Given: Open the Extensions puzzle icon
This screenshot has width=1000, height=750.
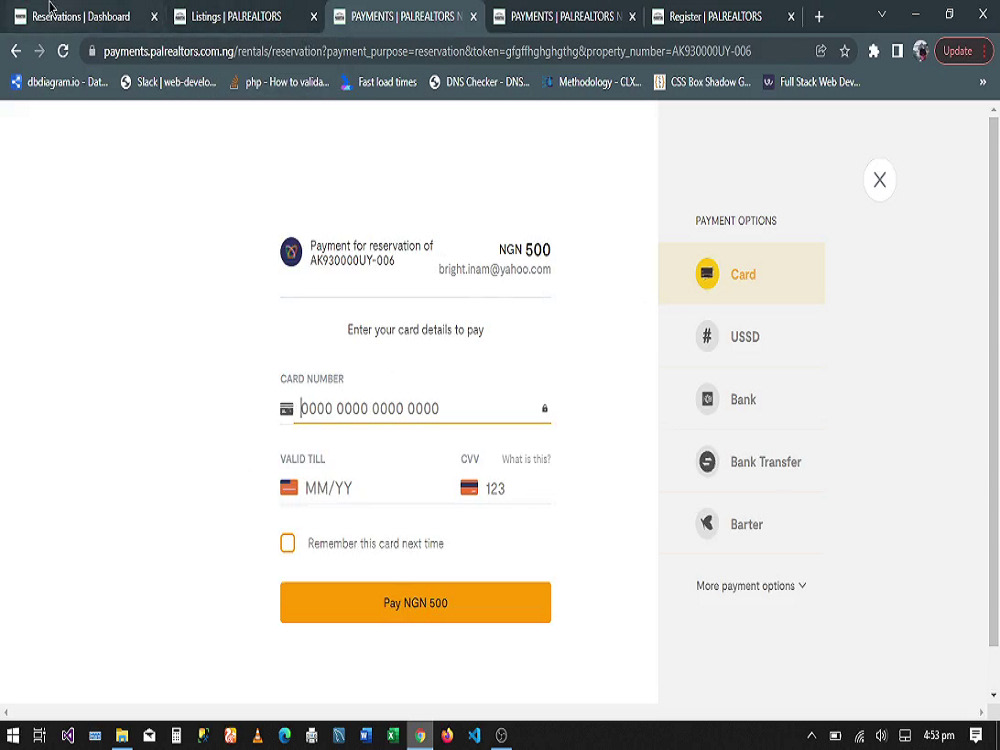Looking at the screenshot, I should 873,51.
